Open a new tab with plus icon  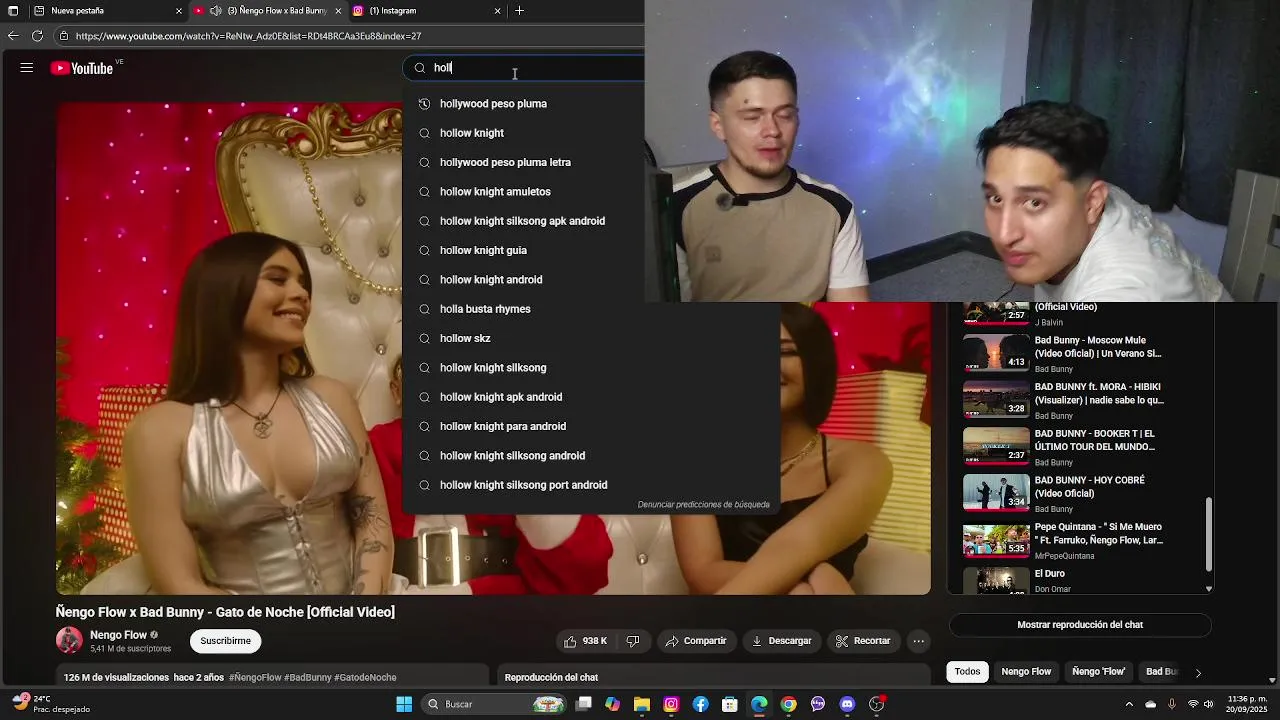[519, 11]
